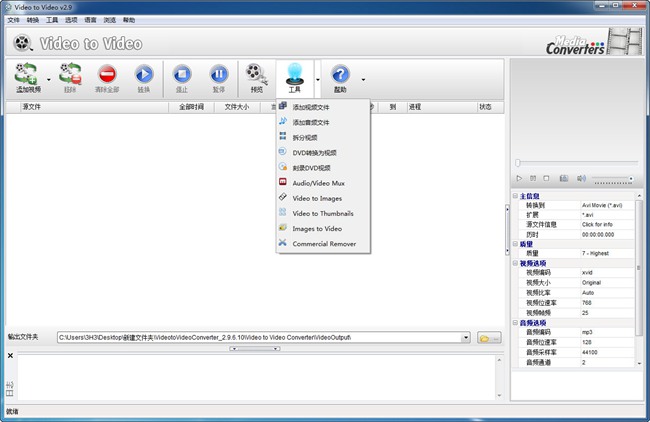Take a snapshot with the camera icon
The image size is (650, 422).
[x=564, y=178]
